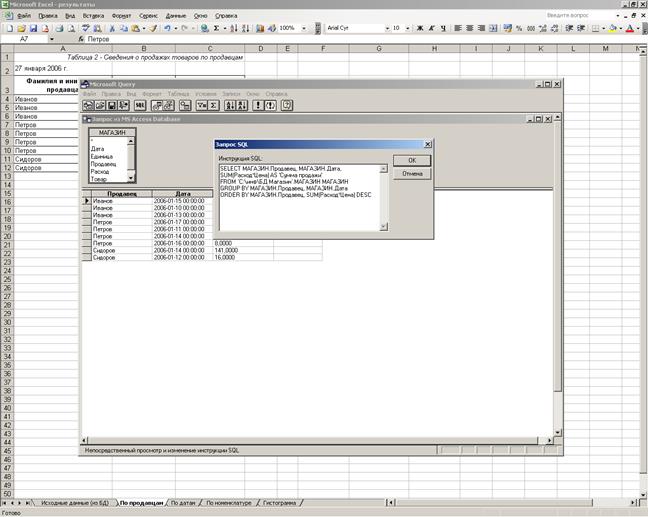Click the Cut scissors icon in Excel
The height and width of the screenshot is (517, 648).
click(x=112, y=28)
